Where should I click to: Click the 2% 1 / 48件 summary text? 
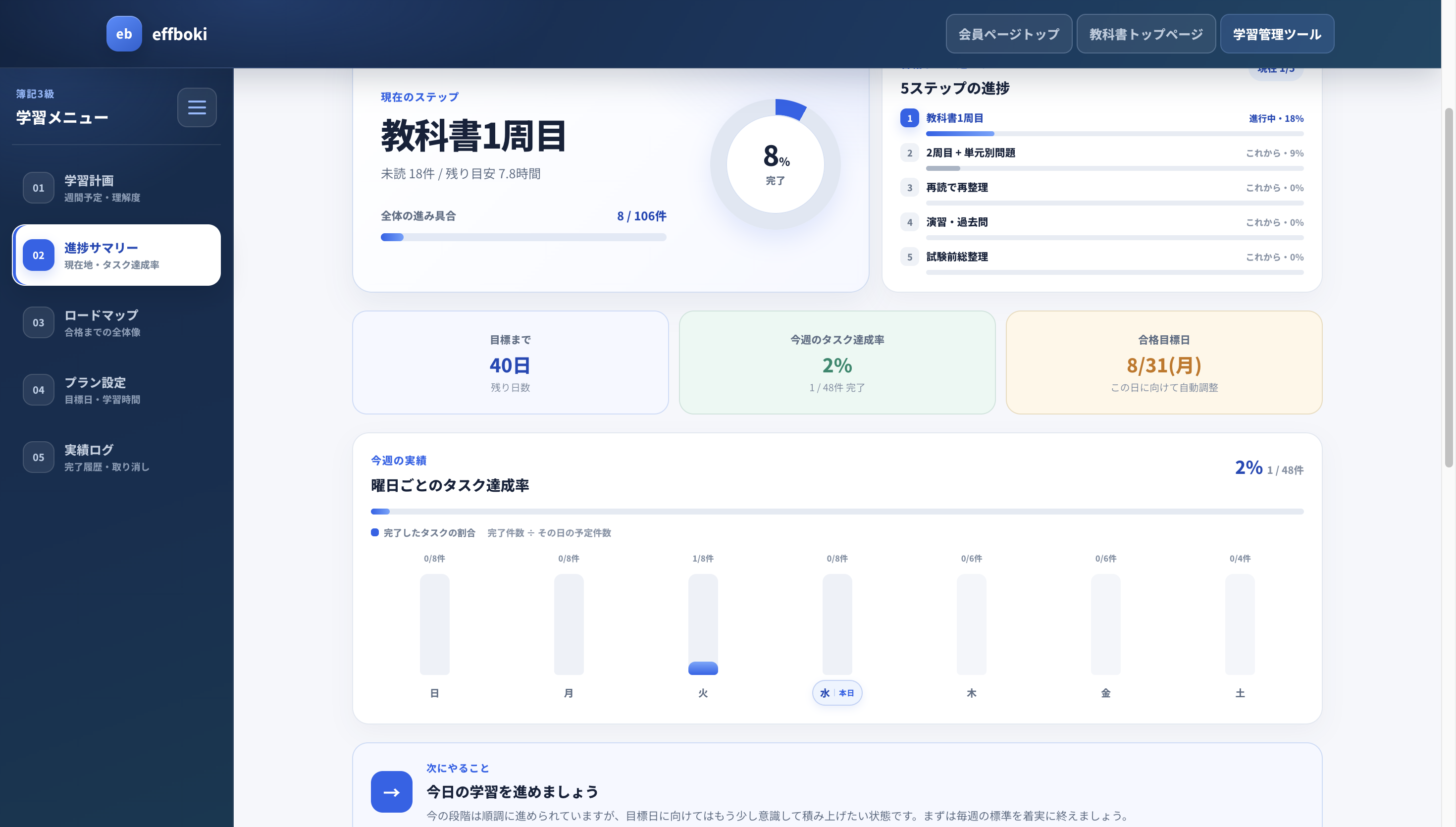pyautogui.click(x=1269, y=468)
